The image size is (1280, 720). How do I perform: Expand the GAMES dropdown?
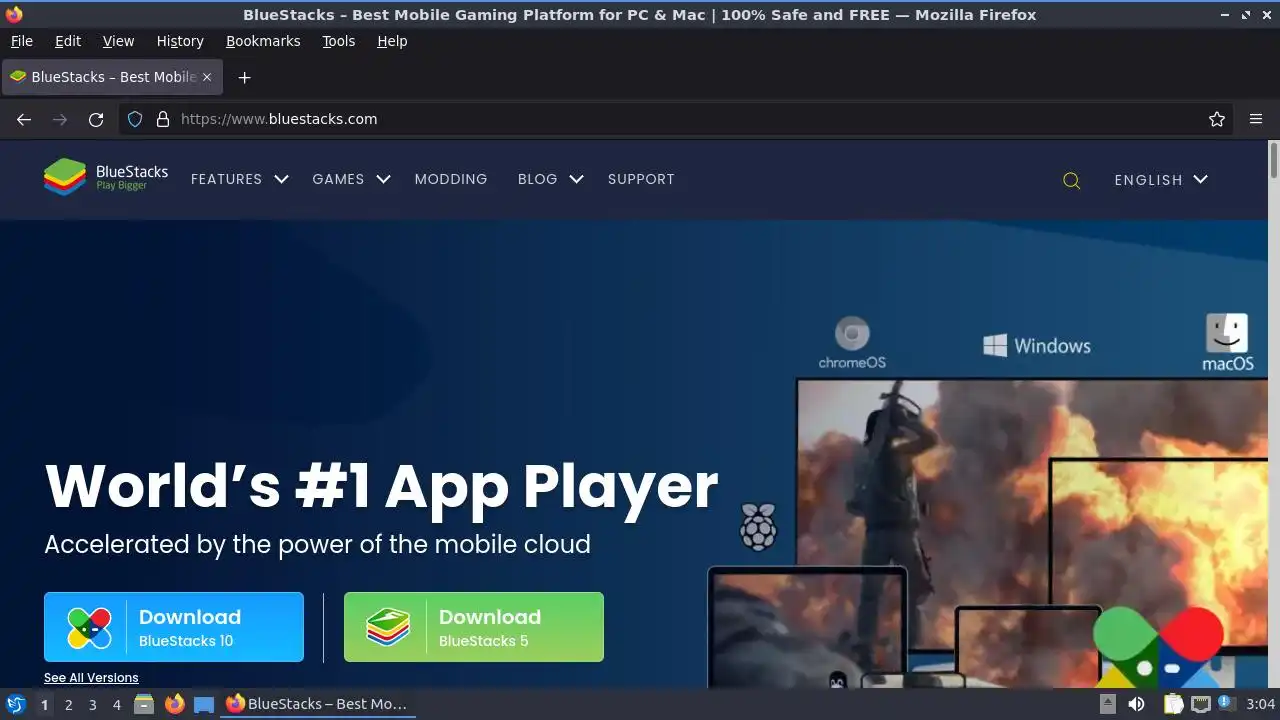point(351,179)
